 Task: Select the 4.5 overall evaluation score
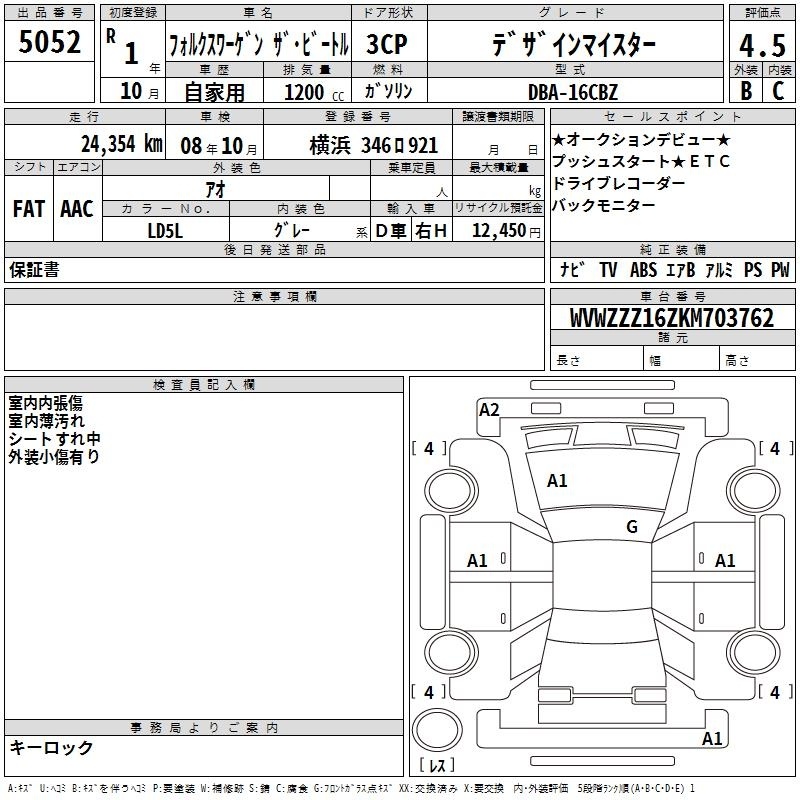click(761, 44)
